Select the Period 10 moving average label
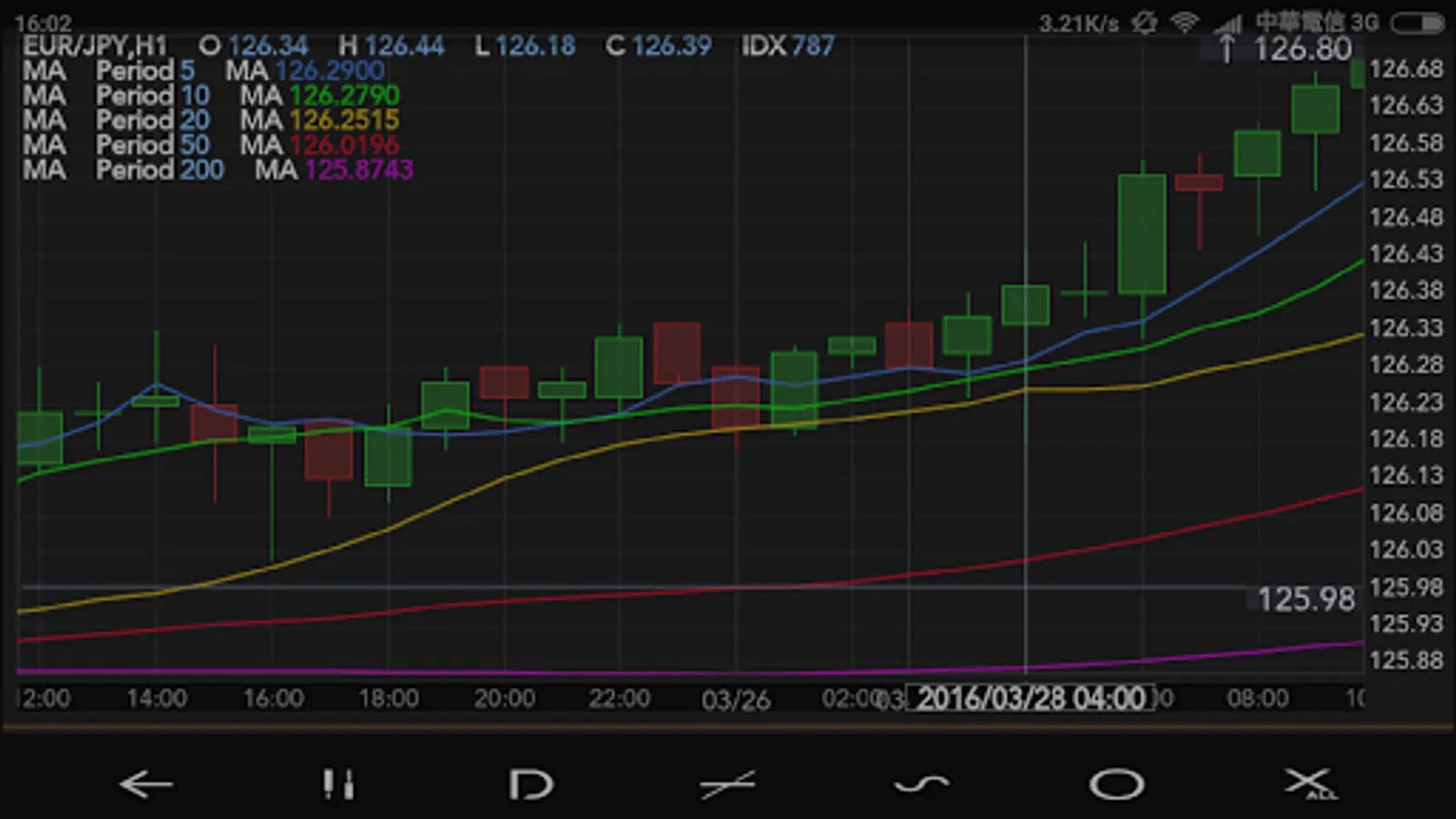 [153, 95]
